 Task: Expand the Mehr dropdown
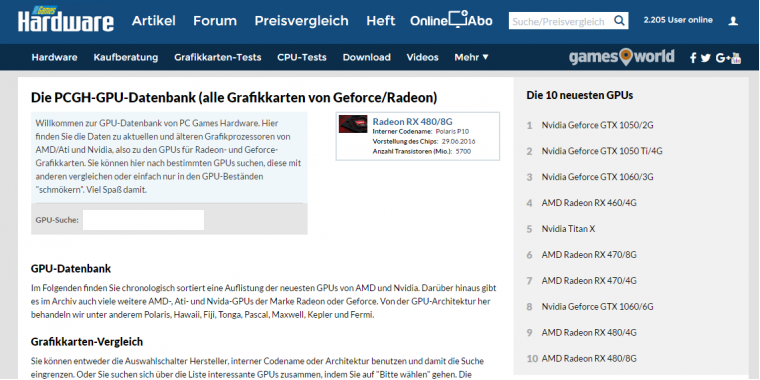472,57
